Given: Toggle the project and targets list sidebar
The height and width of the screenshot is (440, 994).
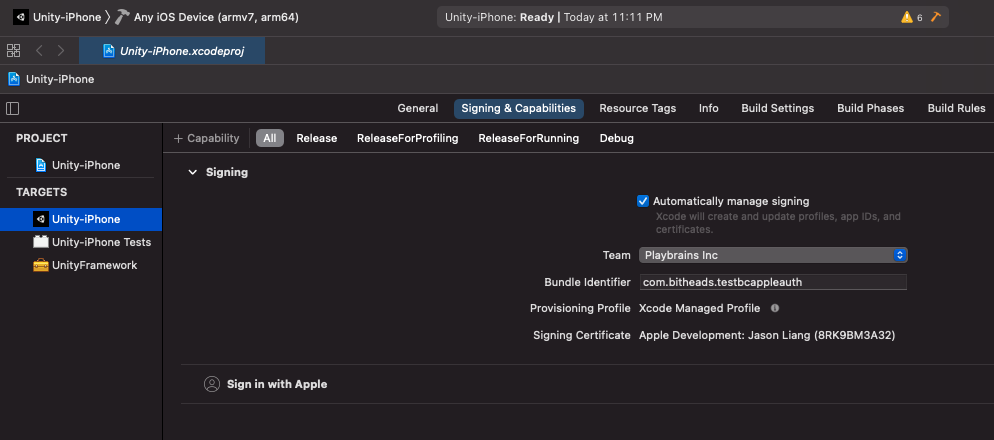Looking at the screenshot, I should 13,108.
